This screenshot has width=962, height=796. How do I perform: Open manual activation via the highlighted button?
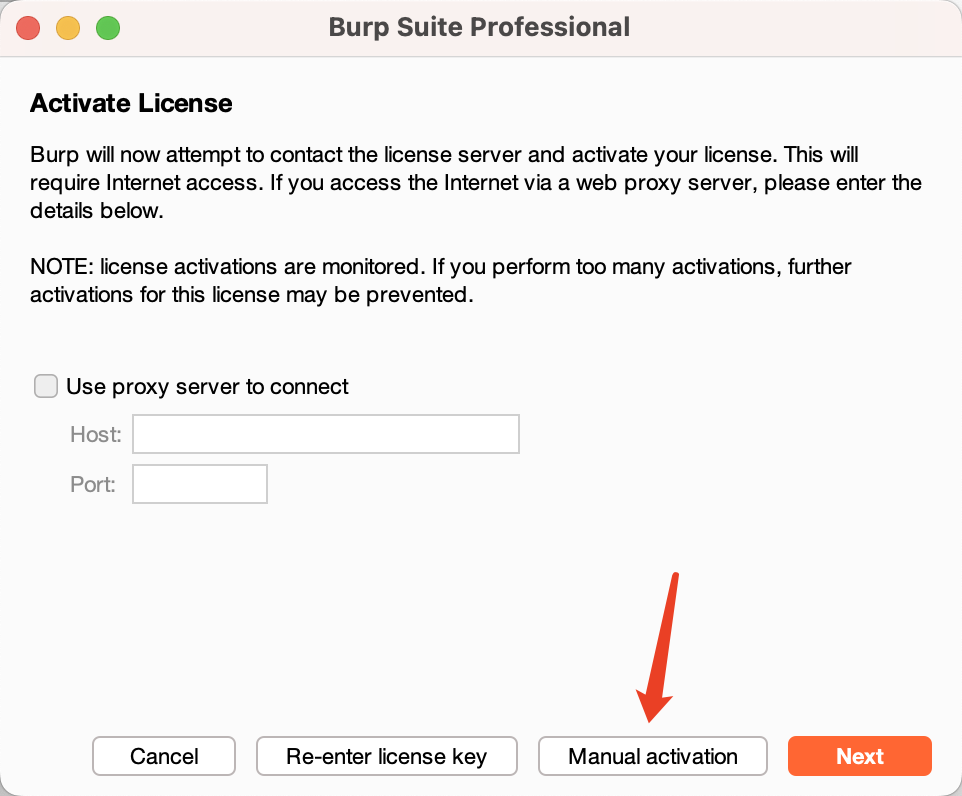652,756
